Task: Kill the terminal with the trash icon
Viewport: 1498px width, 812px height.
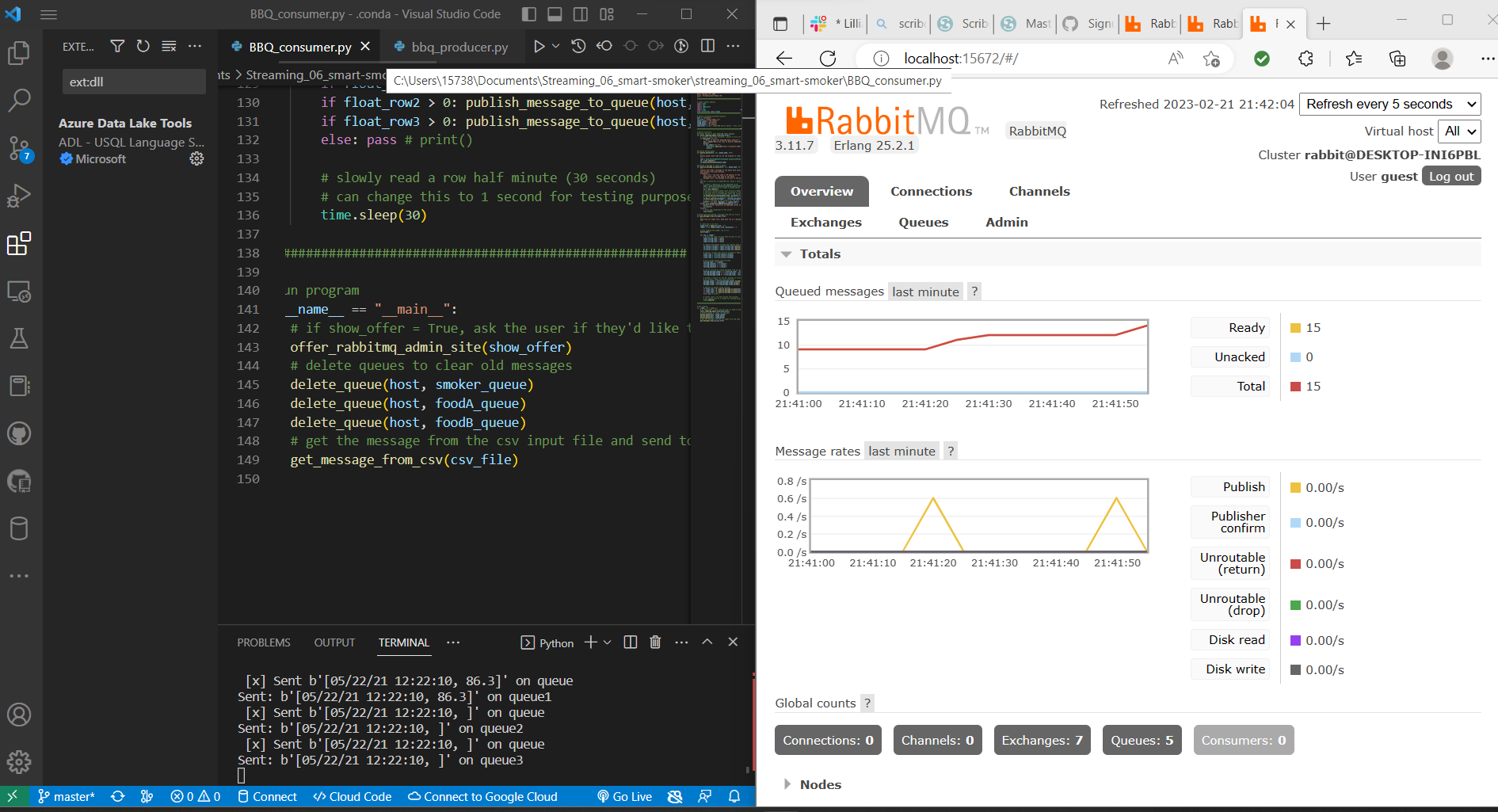Action: [655, 642]
